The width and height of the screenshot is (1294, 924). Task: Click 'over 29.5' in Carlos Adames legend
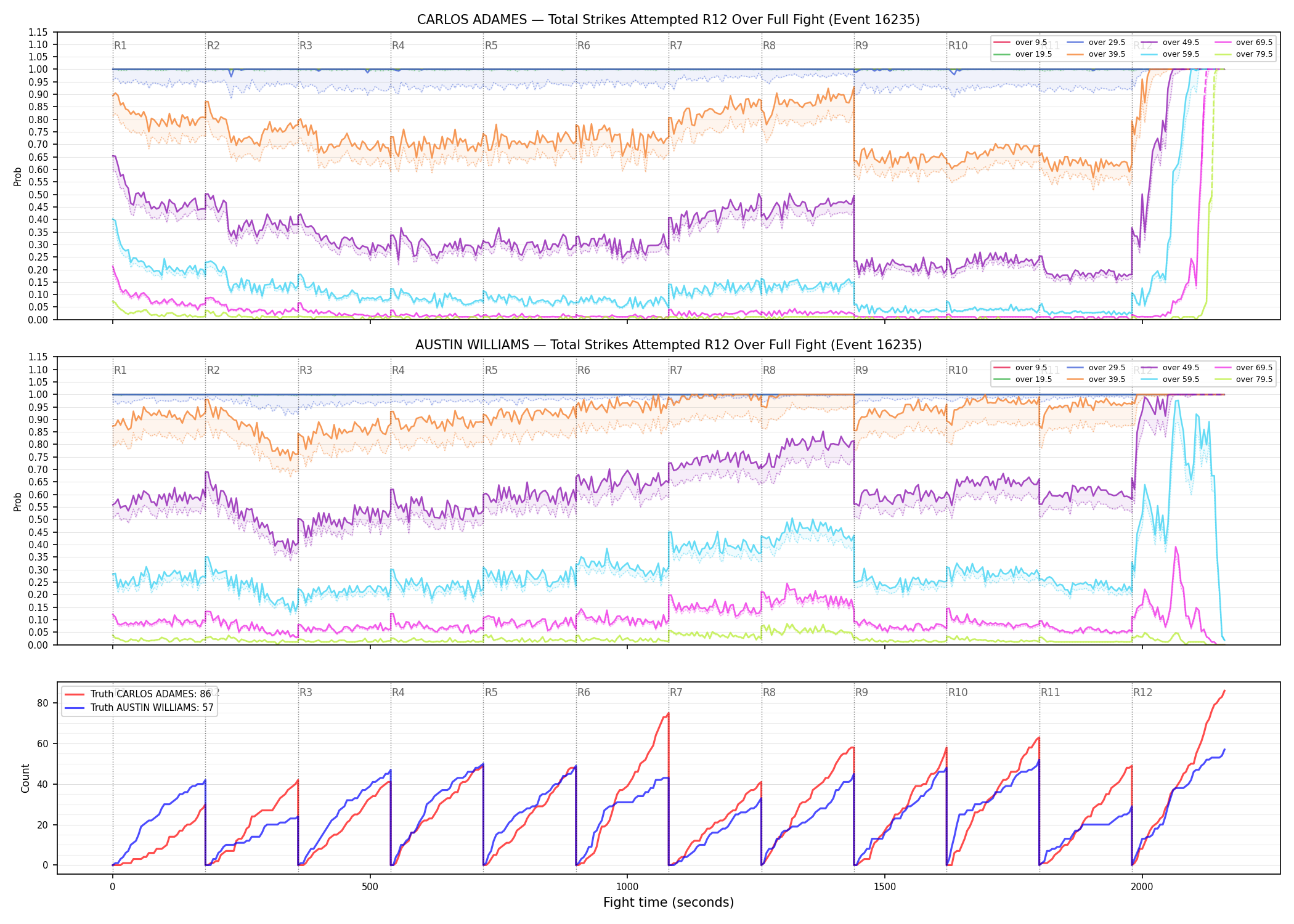coord(1107,43)
